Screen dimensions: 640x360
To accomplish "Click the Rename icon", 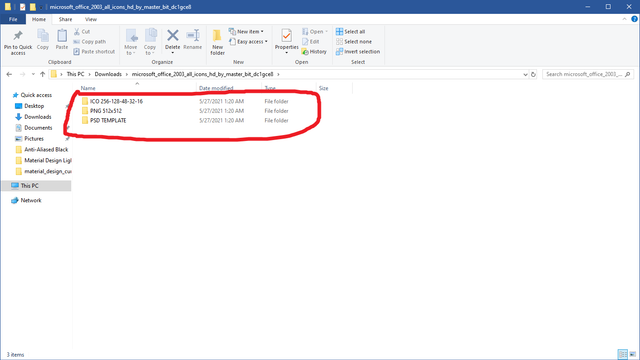I will tap(193, 36).
